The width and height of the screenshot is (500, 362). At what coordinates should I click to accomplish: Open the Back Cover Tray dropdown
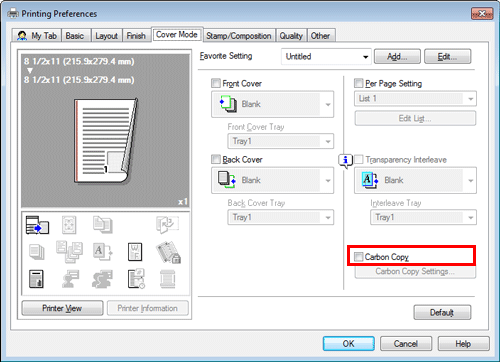(x=281, y=217)
